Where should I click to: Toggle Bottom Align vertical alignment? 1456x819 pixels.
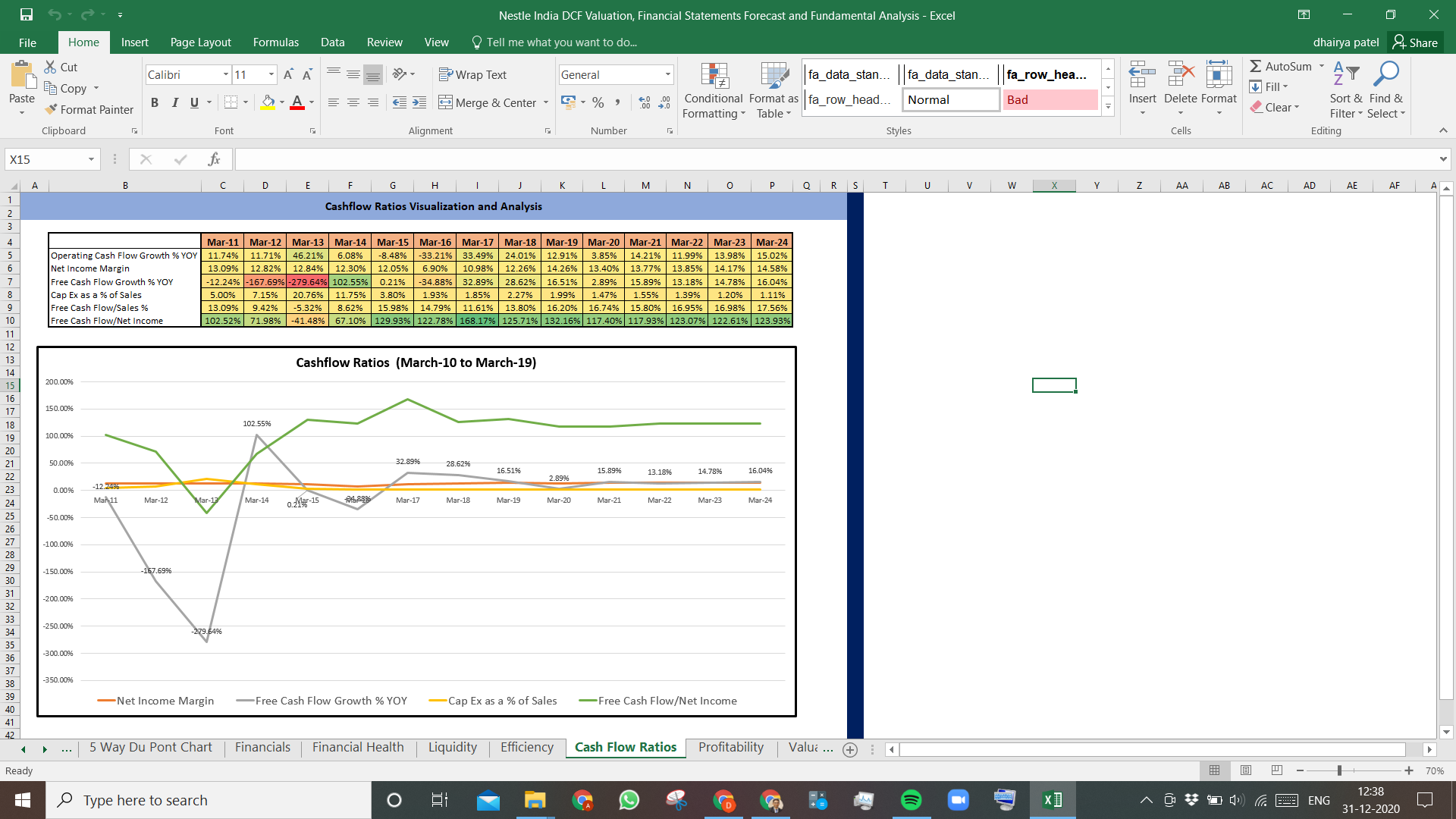[x=373, y=74]
